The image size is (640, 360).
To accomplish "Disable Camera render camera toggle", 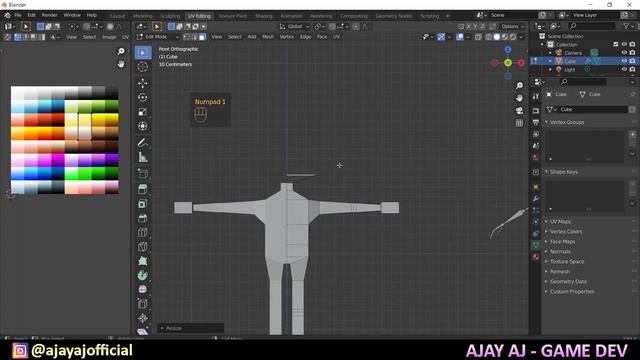I will point(632,53).
